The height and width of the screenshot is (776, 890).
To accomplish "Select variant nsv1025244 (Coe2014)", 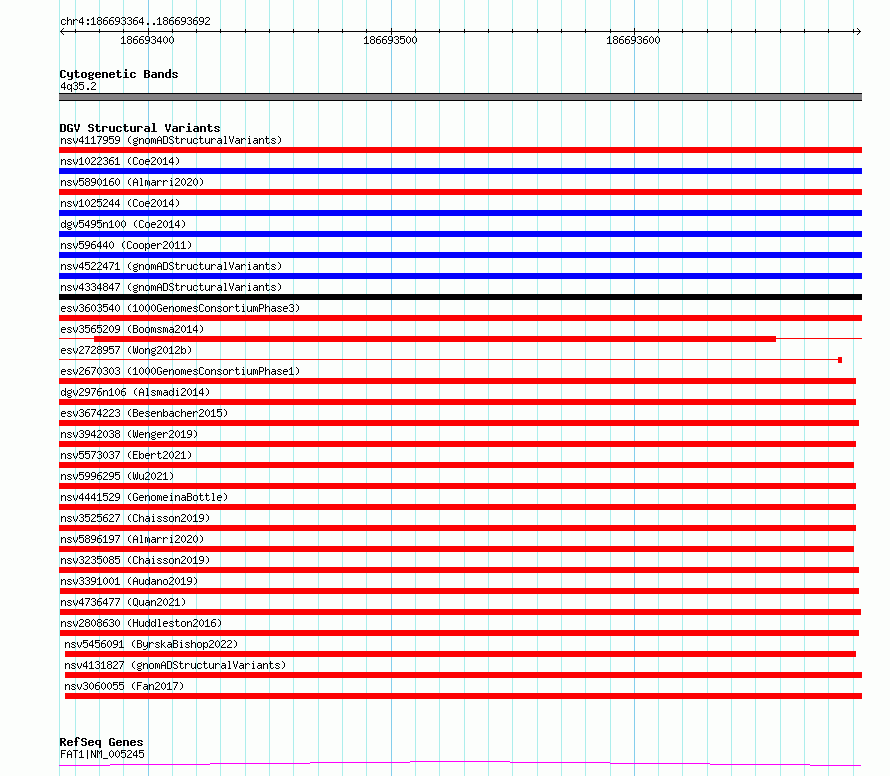I will point(120,203).
